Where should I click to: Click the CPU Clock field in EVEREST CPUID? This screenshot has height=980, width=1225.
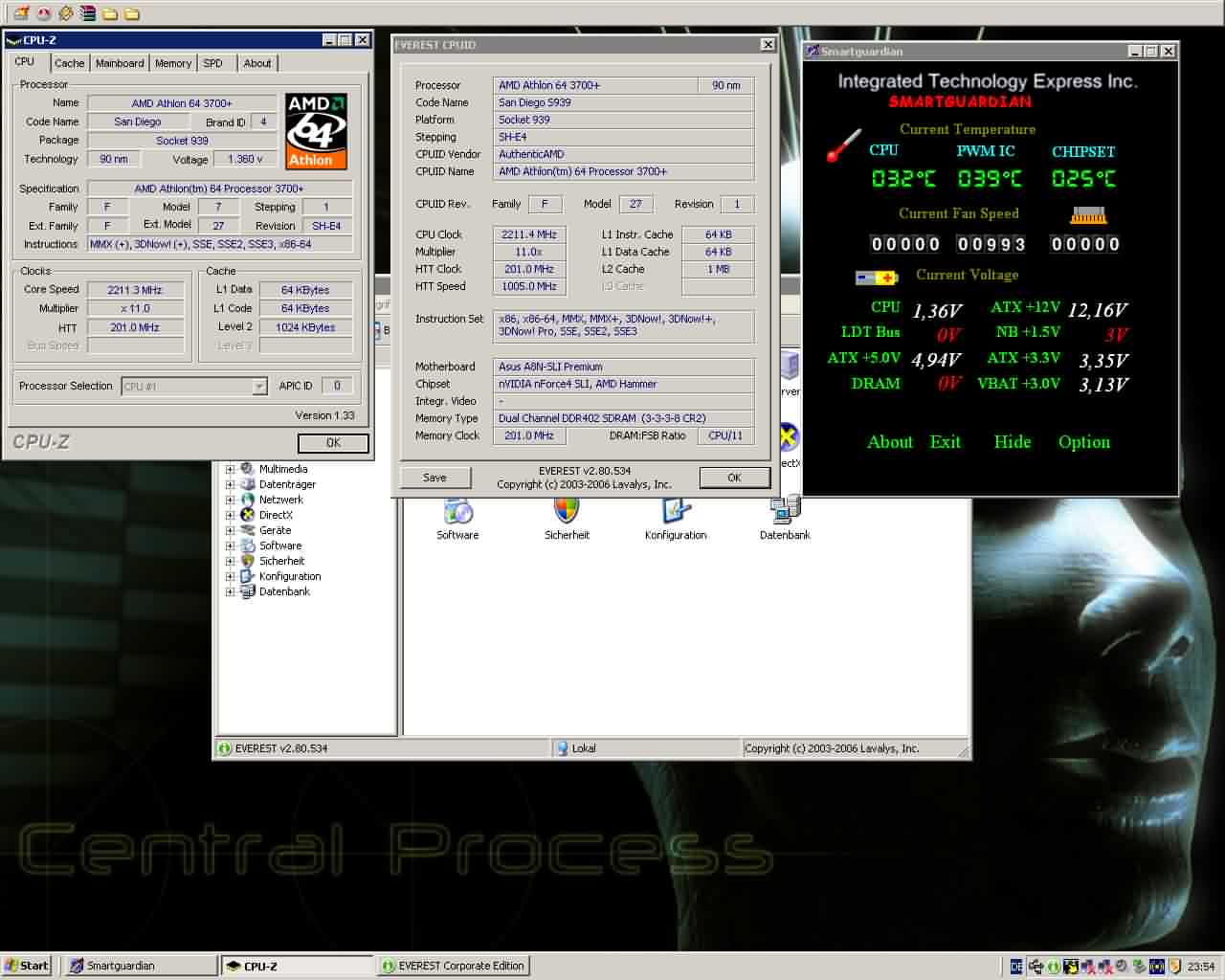coord(529,234)
